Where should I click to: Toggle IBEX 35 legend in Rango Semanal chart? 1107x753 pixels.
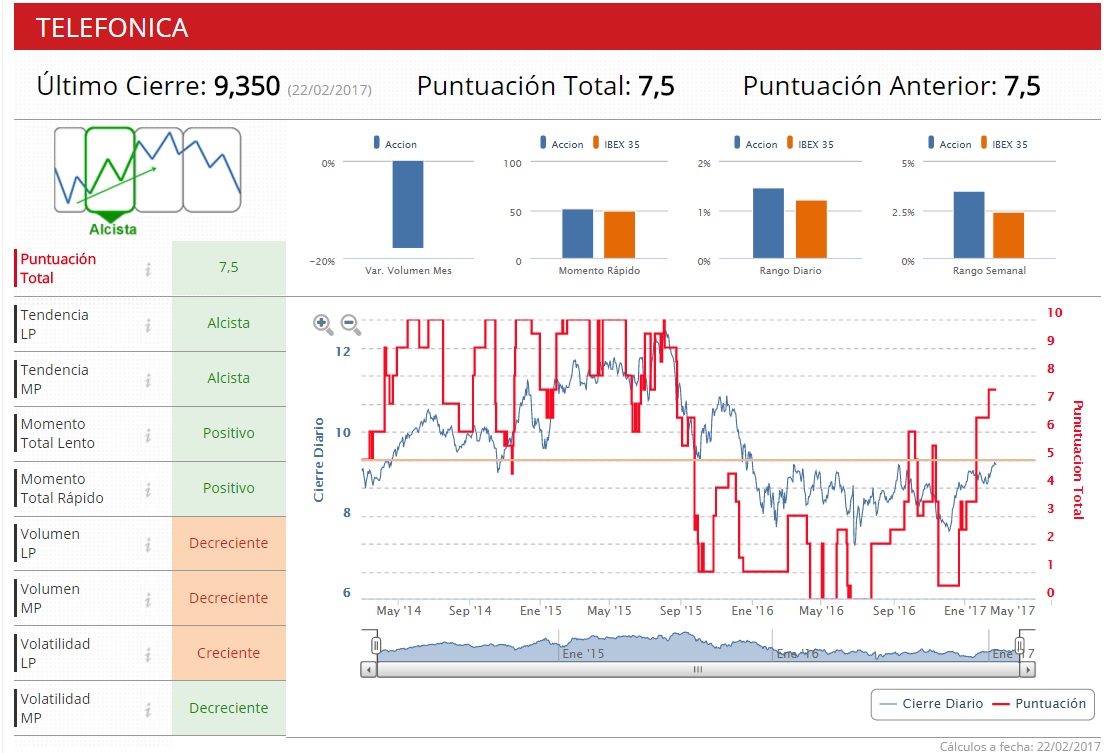pyautogui.click(x=1005, y=143)
